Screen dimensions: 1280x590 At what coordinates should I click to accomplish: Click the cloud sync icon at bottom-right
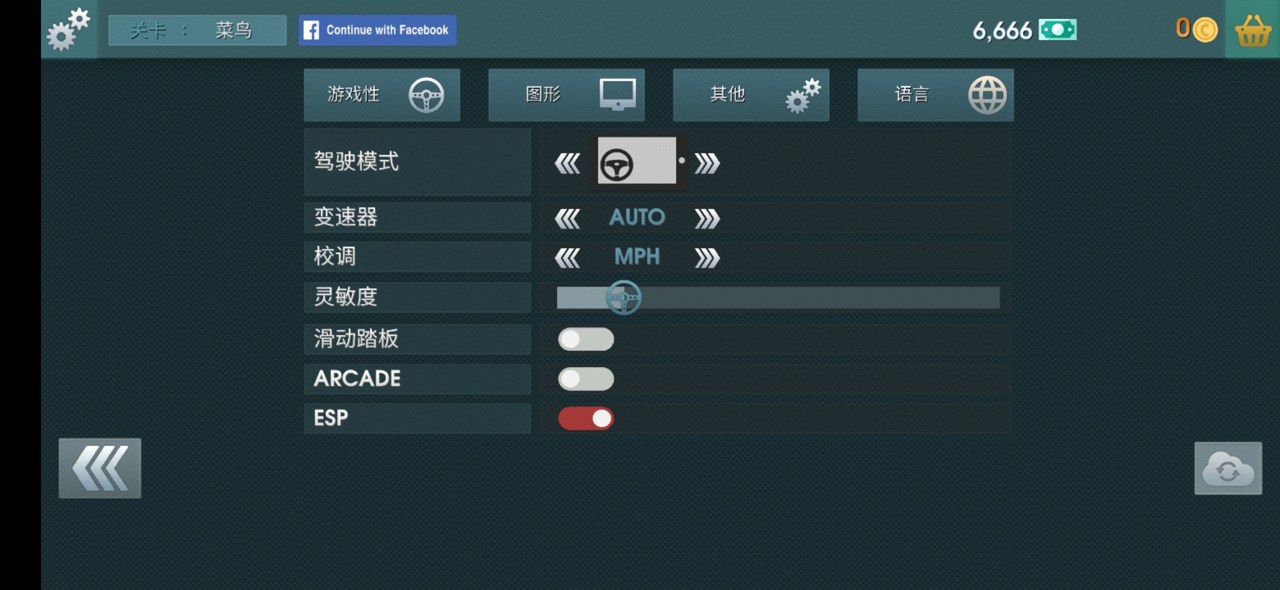coord(1227,468)
